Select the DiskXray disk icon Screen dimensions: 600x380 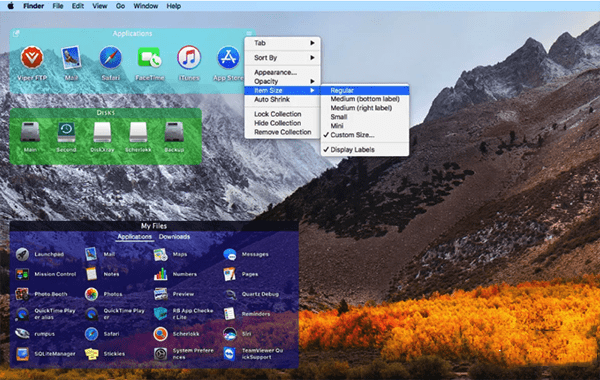(102, 132)
